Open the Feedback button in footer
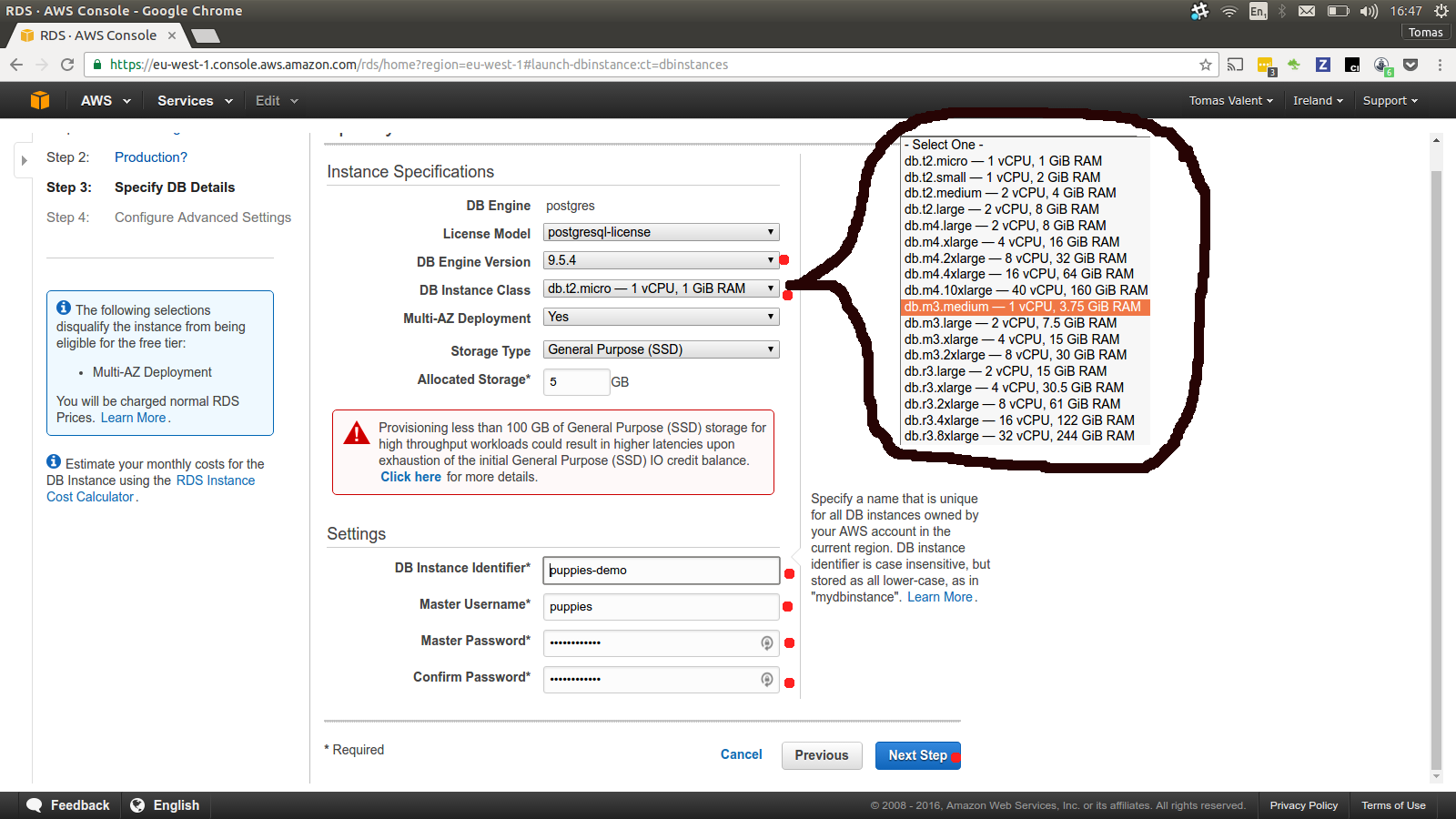The width and height of the screenshot is (1456, 819). 68,805
